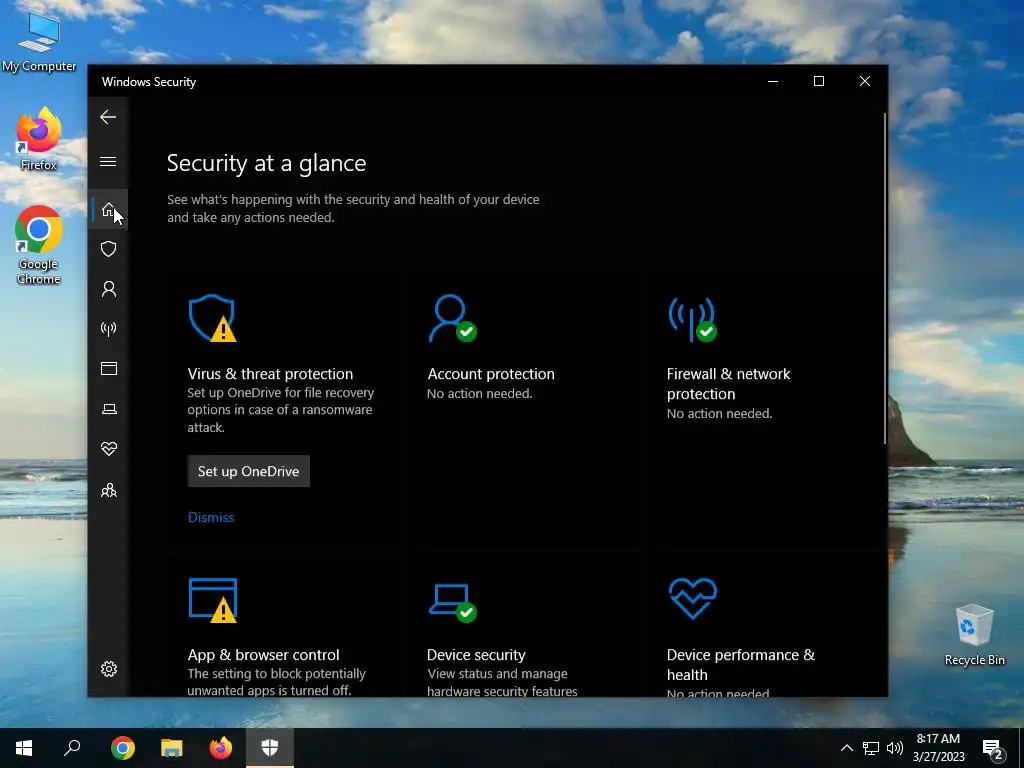Dismiss the OneDrive recommendation

(x=211, y=517)
